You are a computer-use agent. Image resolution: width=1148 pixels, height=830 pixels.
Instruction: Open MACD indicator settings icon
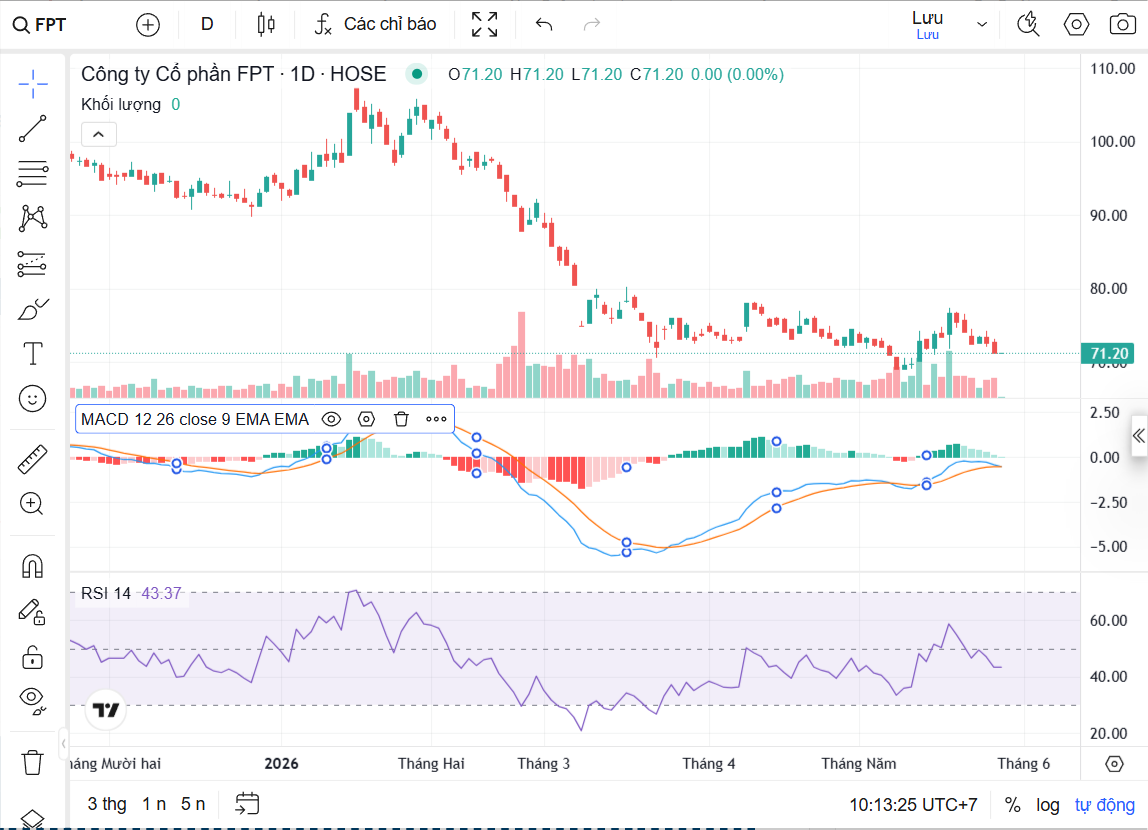tap(366, 419)
